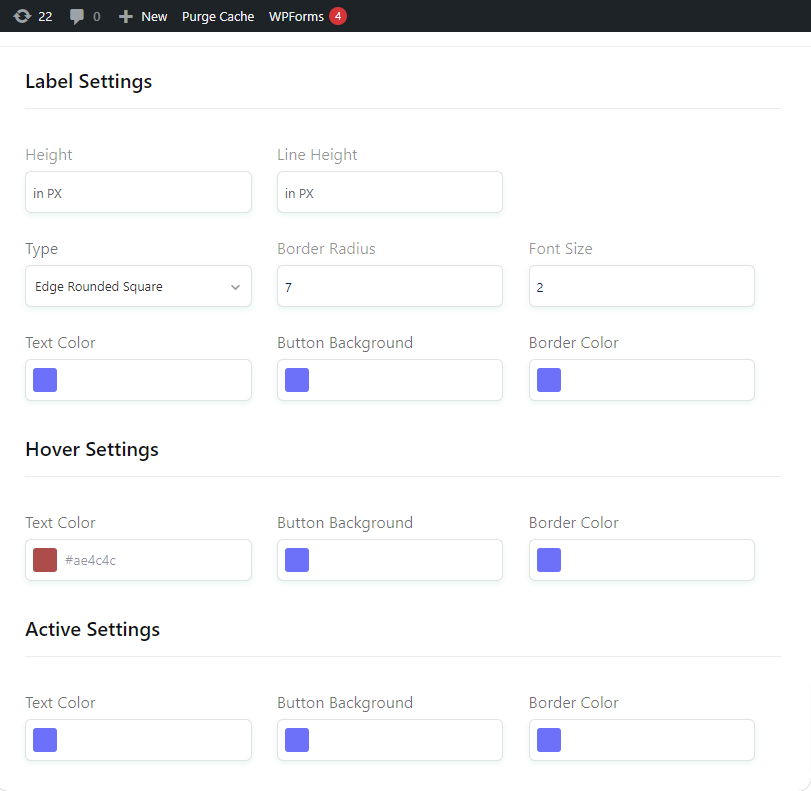Click the updates refresh icon showing 22
Viewport: 811px width, 791px height.
pyautogui.click(x=22, y=17)
